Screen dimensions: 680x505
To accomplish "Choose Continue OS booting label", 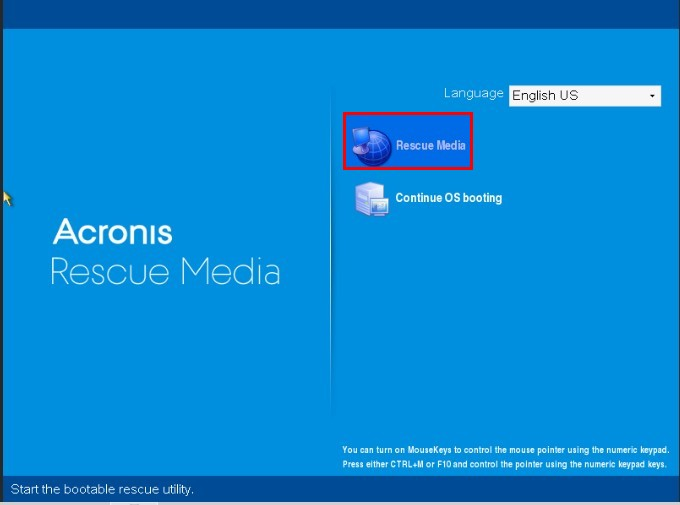I will [449, 198].
